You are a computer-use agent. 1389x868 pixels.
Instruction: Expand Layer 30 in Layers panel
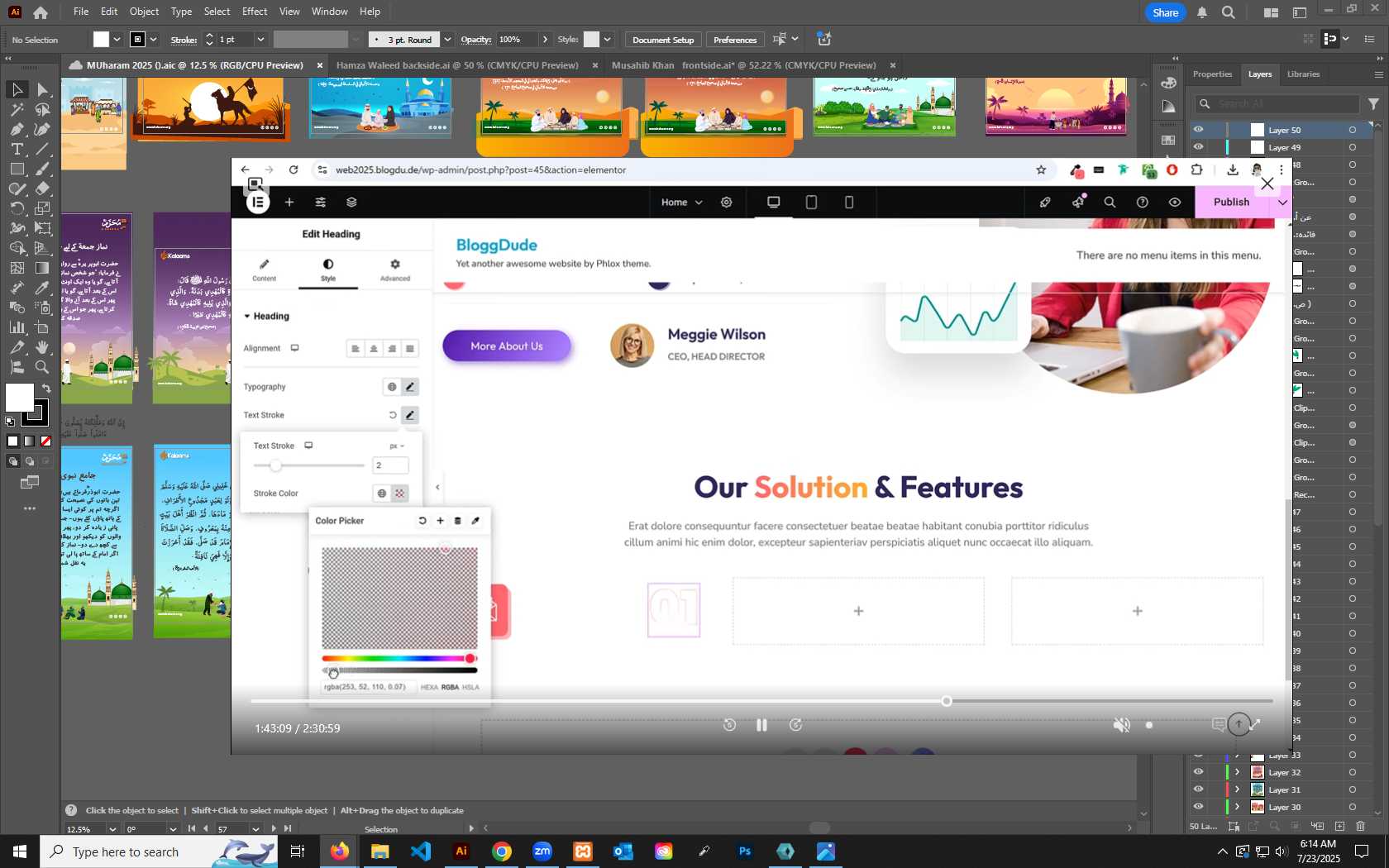tap(1237, 807)
